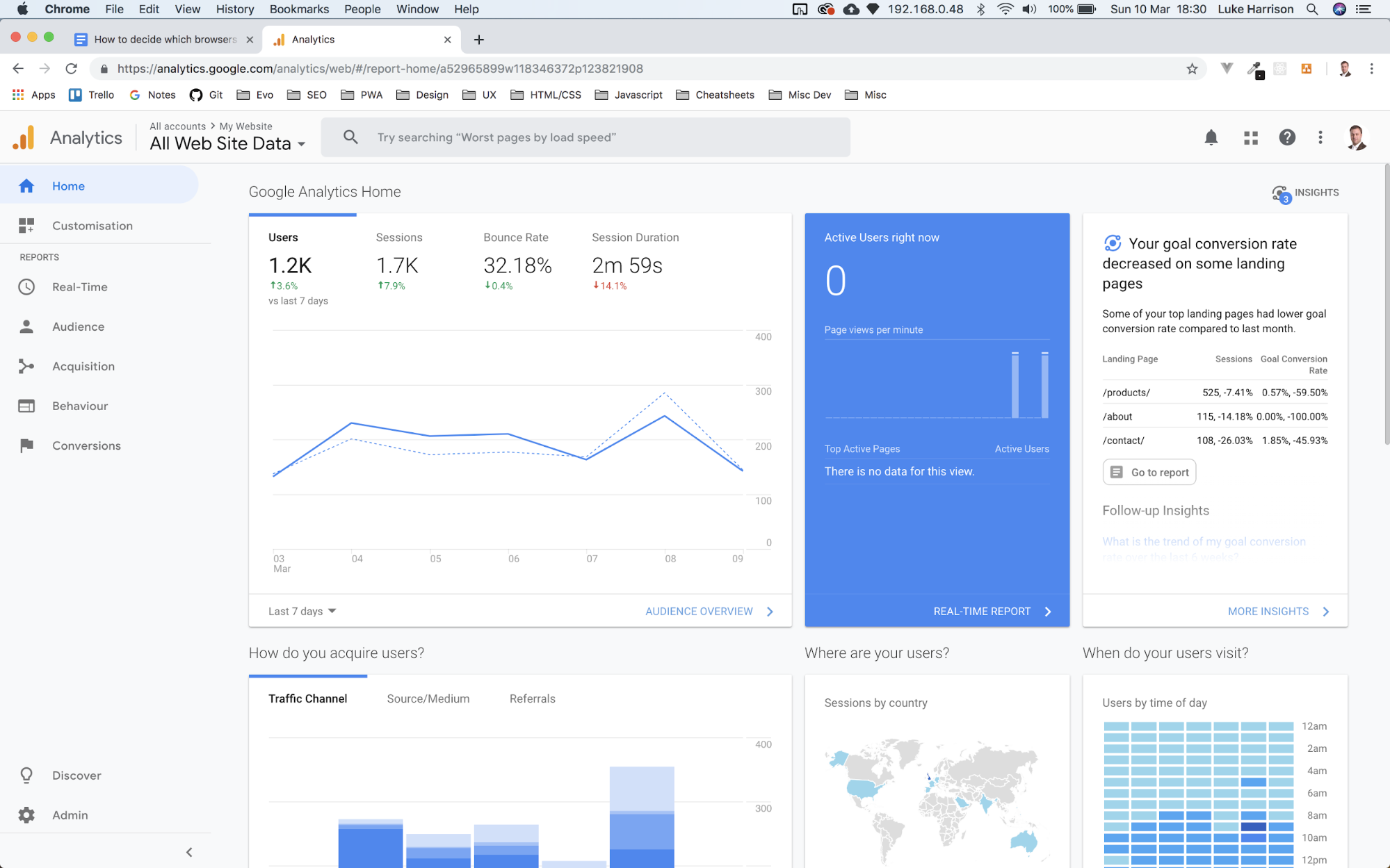
Task: Switch to the Referrals tab
Action: coord(532,698)
